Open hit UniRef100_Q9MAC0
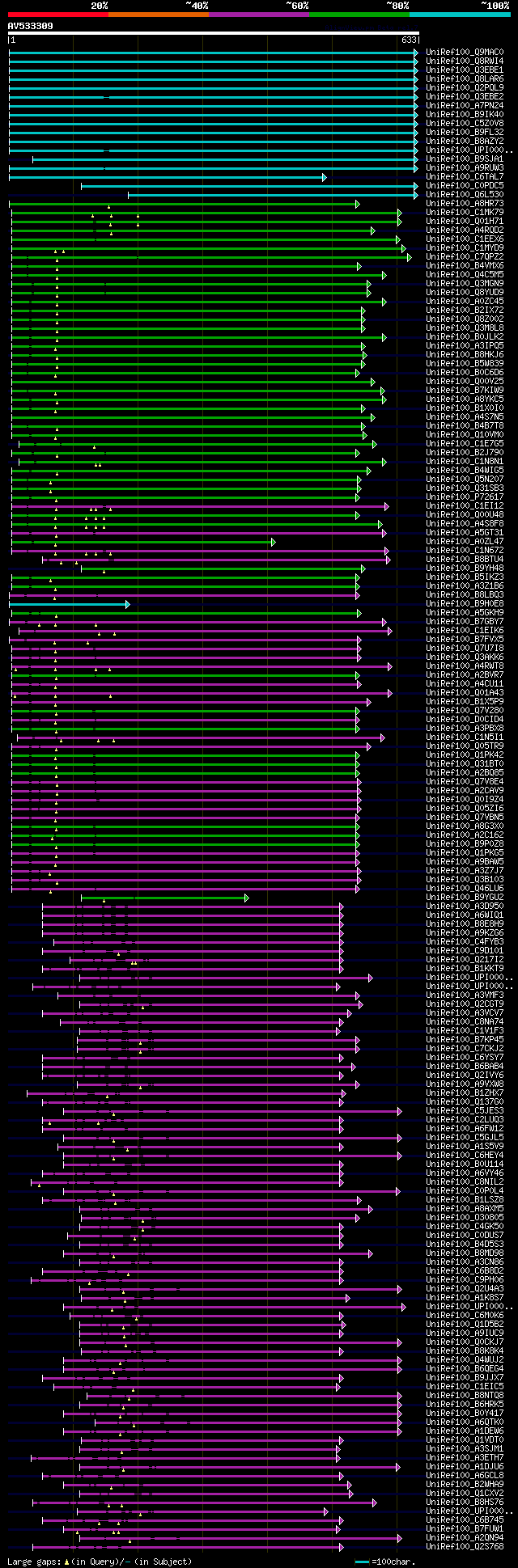 pos(465,53)
